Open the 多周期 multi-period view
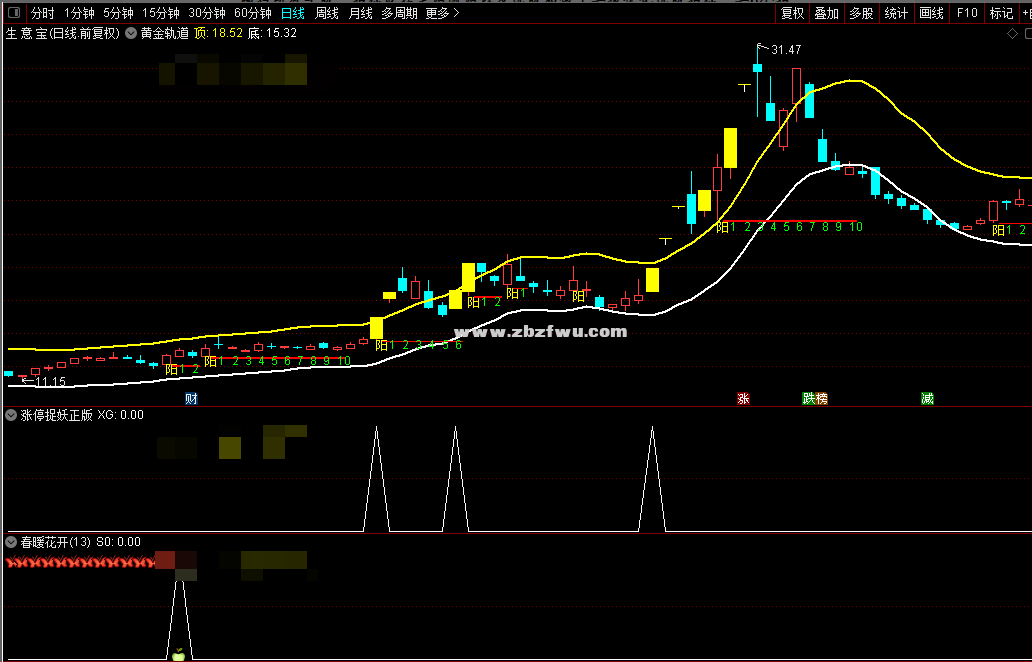 point(399,13)
